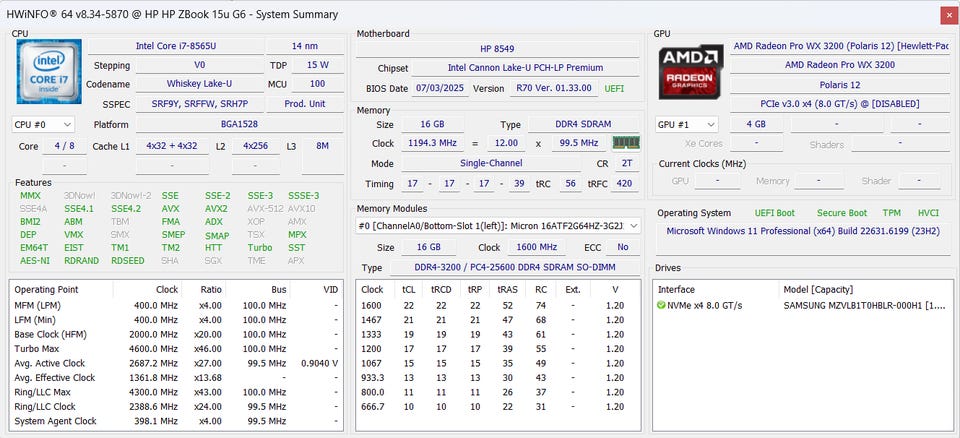The height and width of the screenshot is (438, 960).
Task: Click the AVX2 feature flag
Action: point(216,208)
